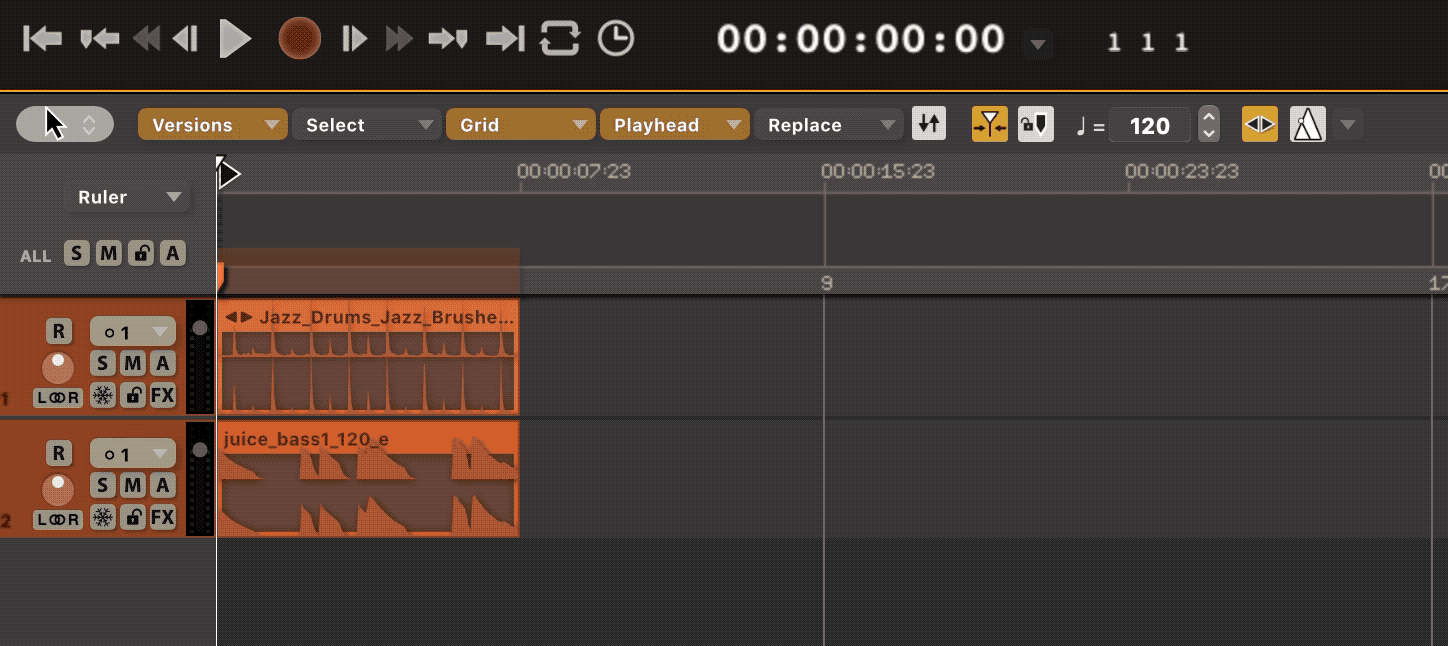Click the up-down arrows icon beside Replace
This screenshot has width=1448, height=646.
coord(929,124)
